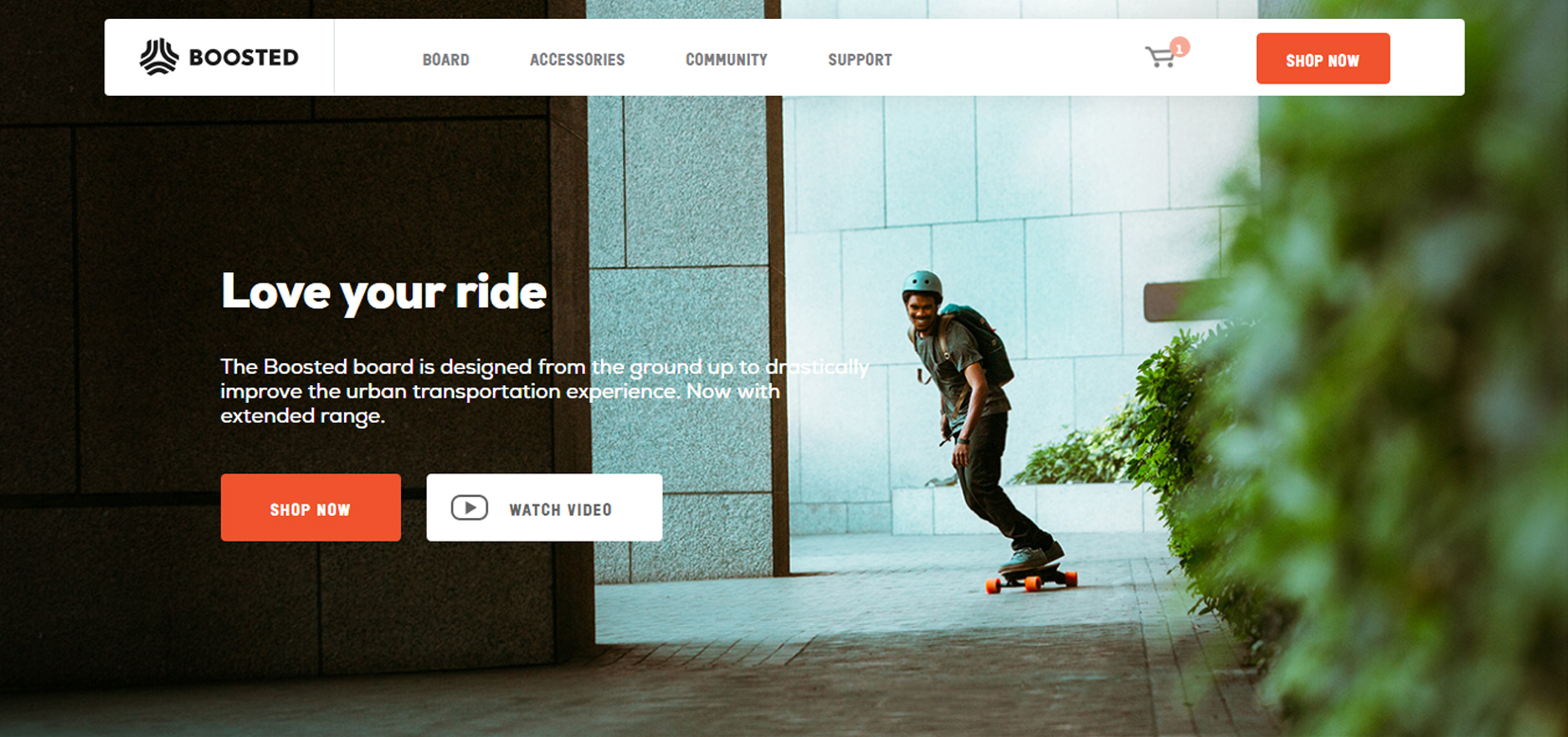This screenshot has width=1568, height=737.
Task: Click the Love your ride headline
Action: 384,291
